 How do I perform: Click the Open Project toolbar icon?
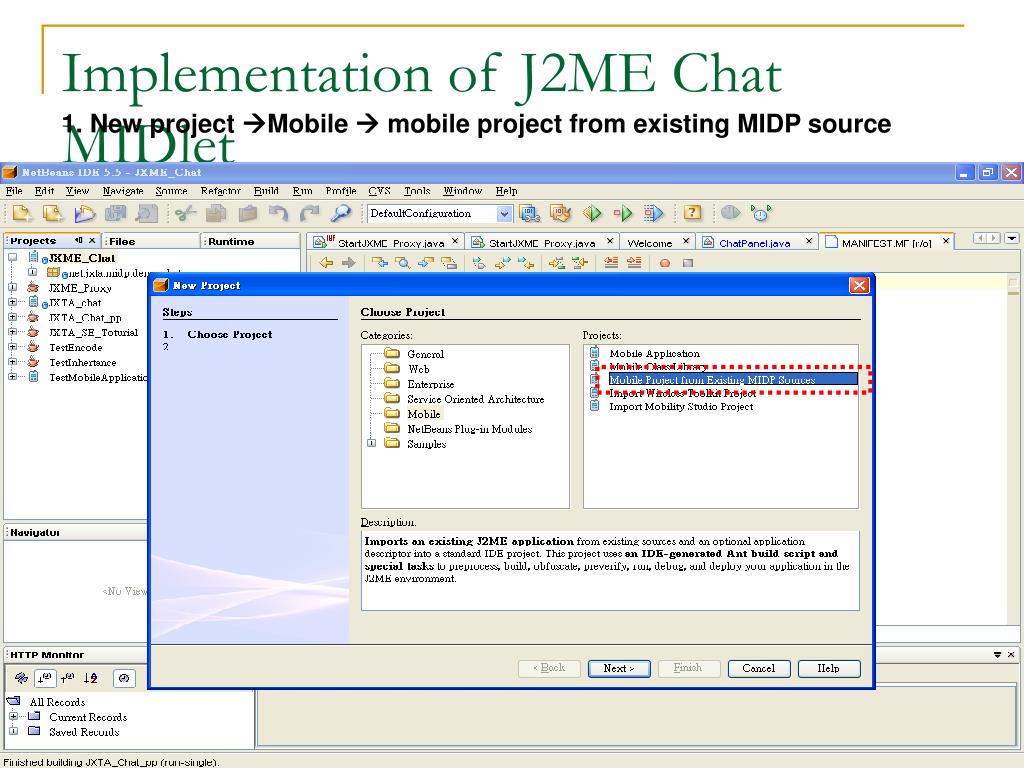(84, 213)
